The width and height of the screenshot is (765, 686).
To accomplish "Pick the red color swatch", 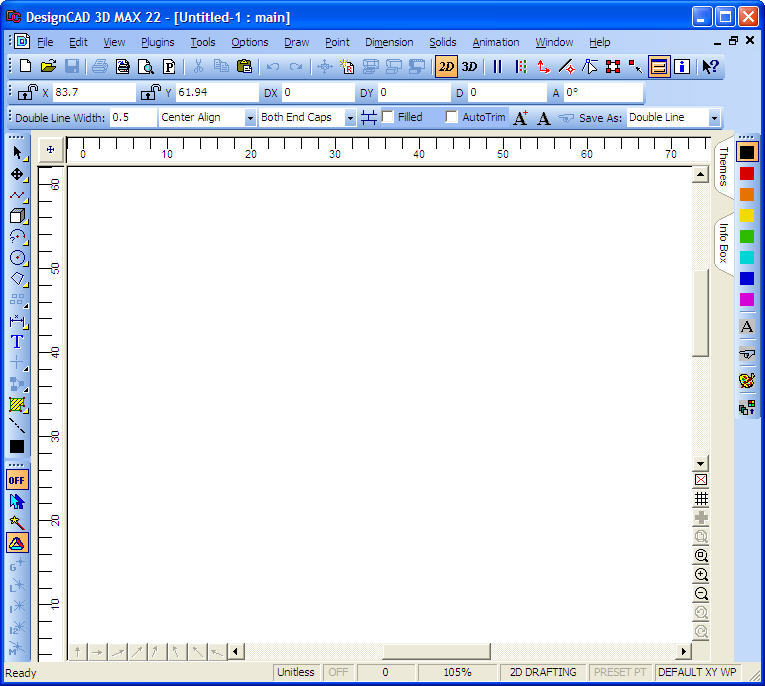I will [746, 174].
